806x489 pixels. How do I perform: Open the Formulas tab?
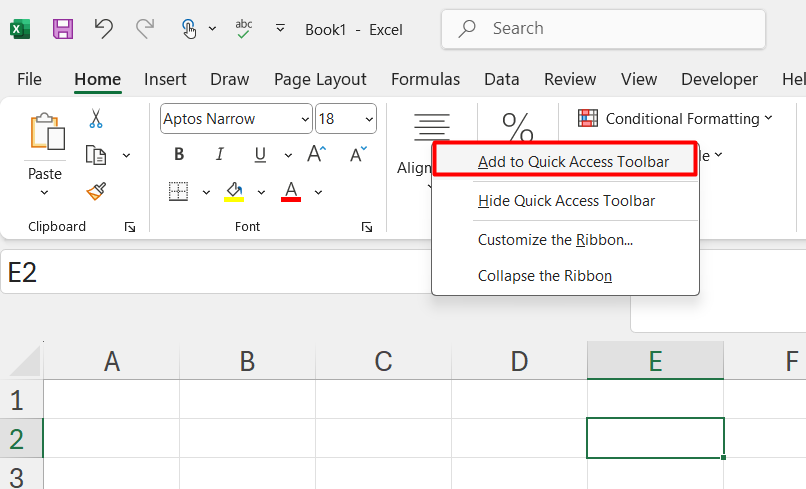pyautogui.click(x=425, y=79)
